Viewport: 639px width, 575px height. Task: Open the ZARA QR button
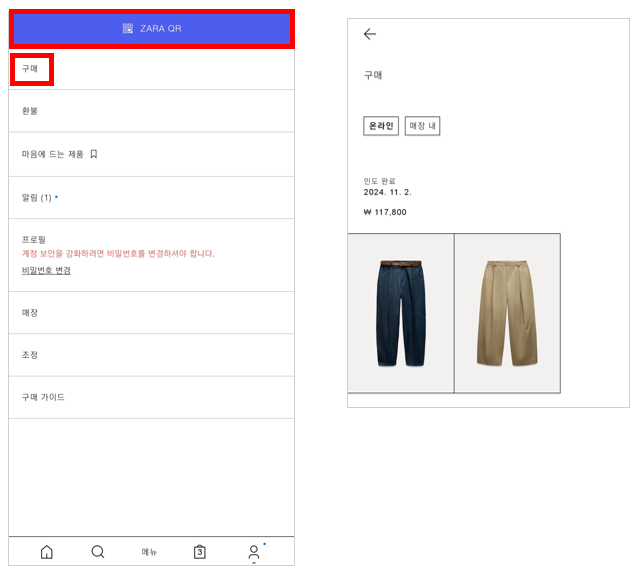[x=152, y=29]
